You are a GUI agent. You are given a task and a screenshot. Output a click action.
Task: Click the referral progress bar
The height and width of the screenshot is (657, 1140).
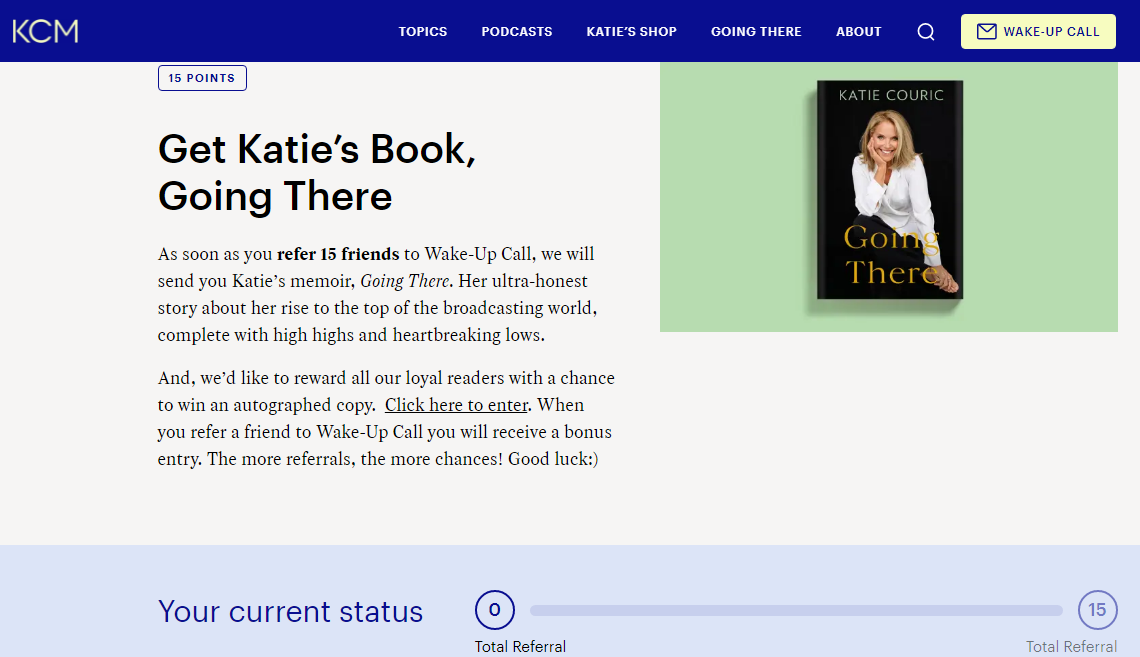[796, 610]
